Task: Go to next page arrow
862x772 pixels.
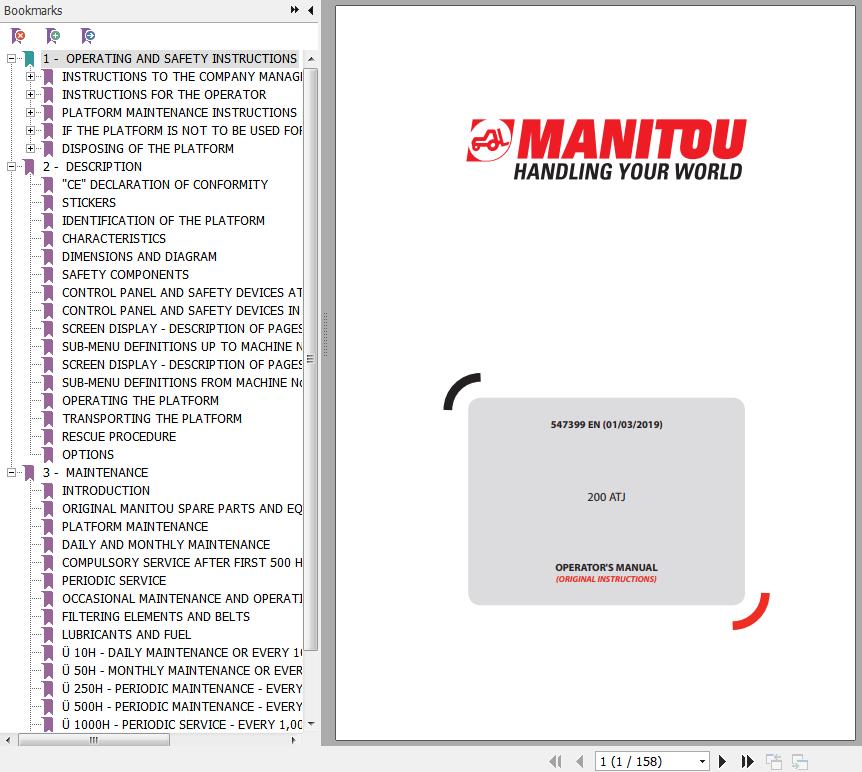Action: pos(722,762)
